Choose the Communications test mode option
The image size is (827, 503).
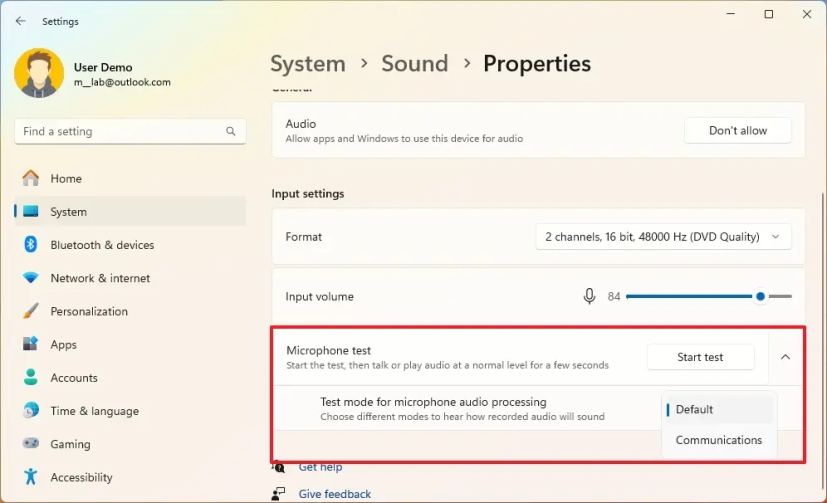(x=718, y=440)
